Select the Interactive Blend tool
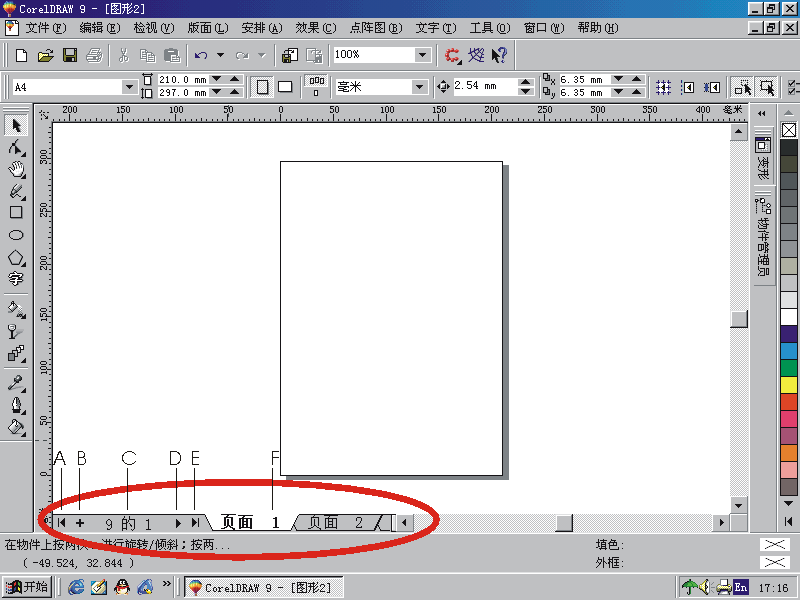This screenshot has height=600, width=800. click(x=16, y=354)
